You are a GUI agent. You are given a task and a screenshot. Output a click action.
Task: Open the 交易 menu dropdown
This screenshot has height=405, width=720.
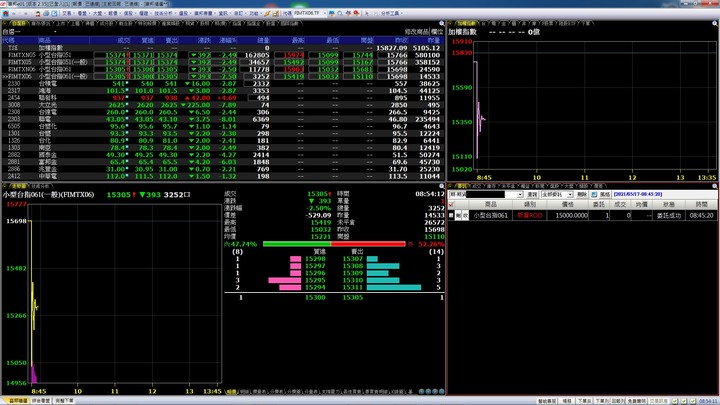point(68,13)
